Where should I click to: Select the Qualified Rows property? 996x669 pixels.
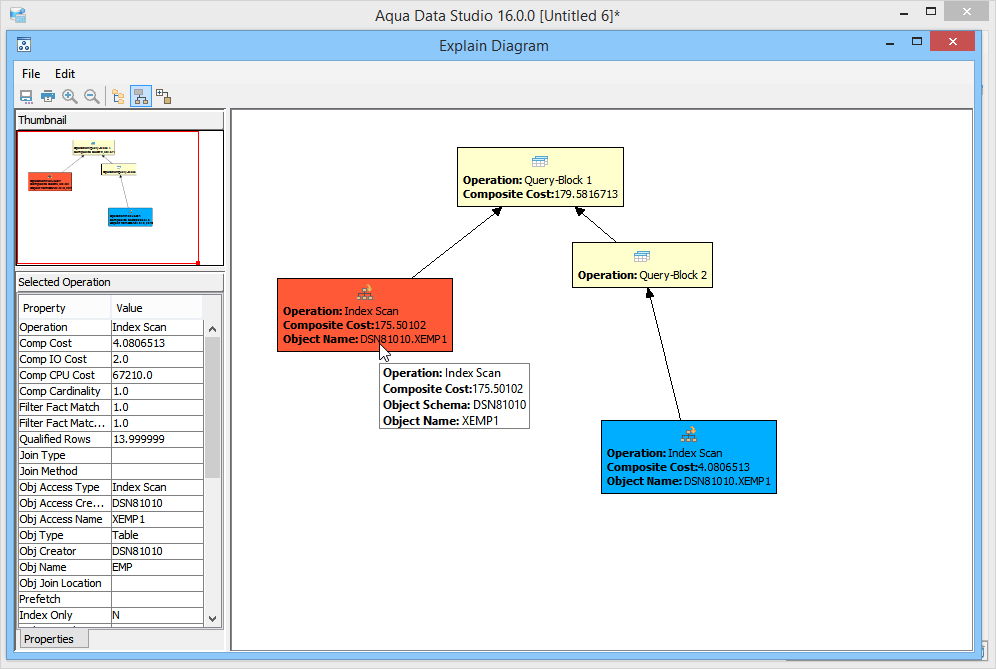(111, 439)
